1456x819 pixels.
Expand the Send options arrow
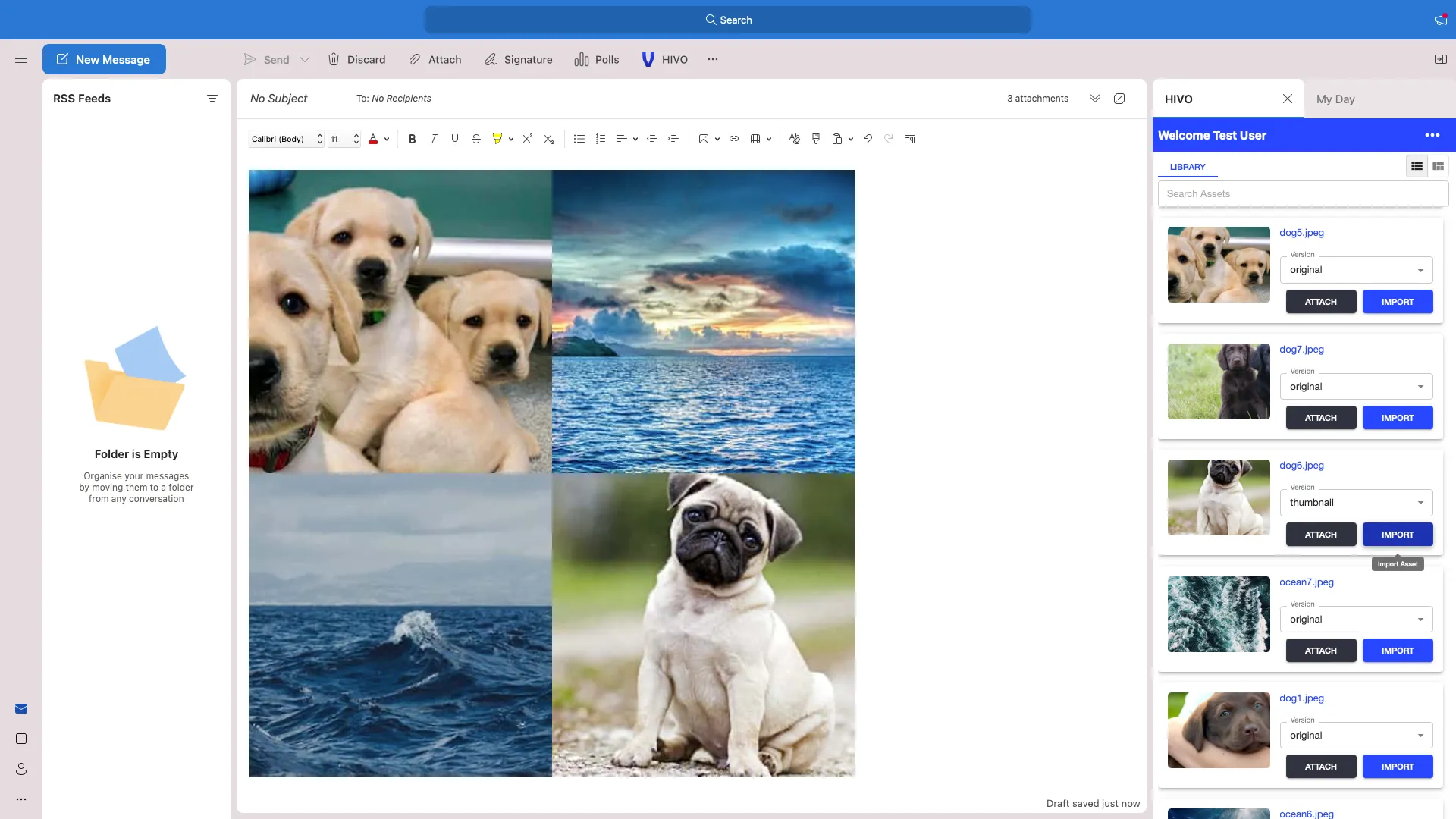click(x=305, y=59)
